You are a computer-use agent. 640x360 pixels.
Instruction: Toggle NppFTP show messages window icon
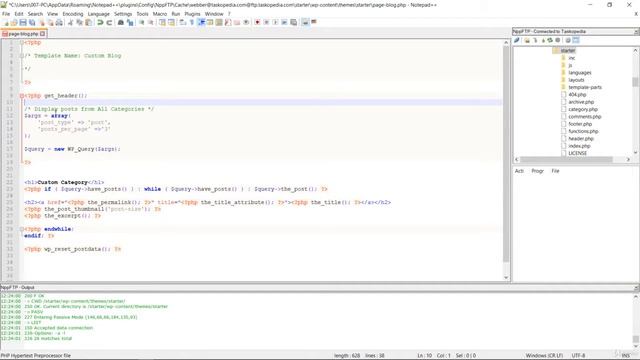(x=576, y=40)
